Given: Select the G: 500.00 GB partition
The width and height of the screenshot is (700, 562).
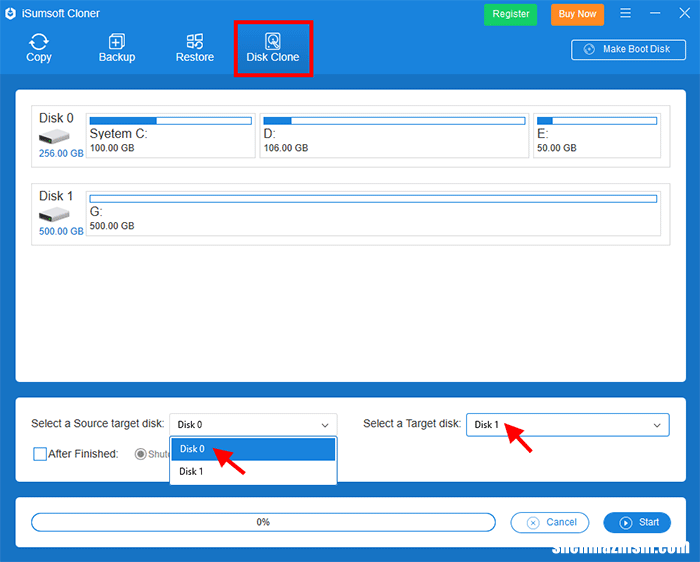Looking at the screenshot, I should (373, 213).
